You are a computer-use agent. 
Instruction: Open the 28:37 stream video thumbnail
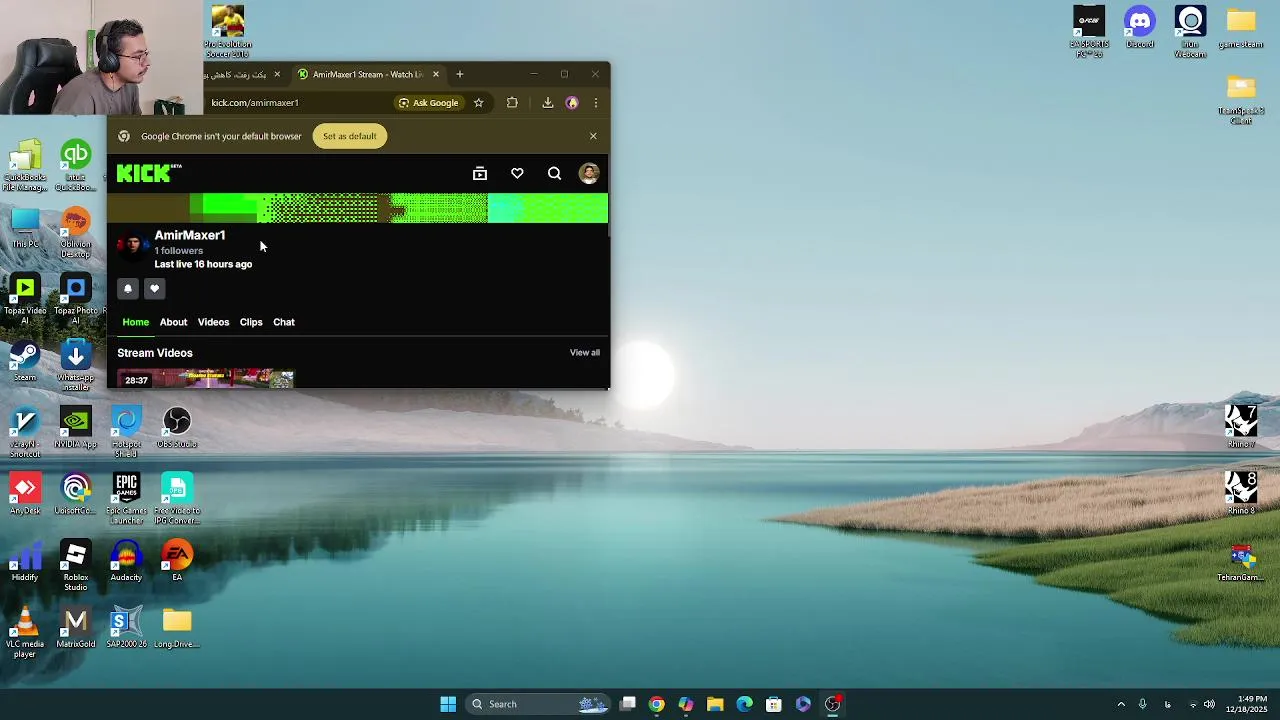pos(206,378)
